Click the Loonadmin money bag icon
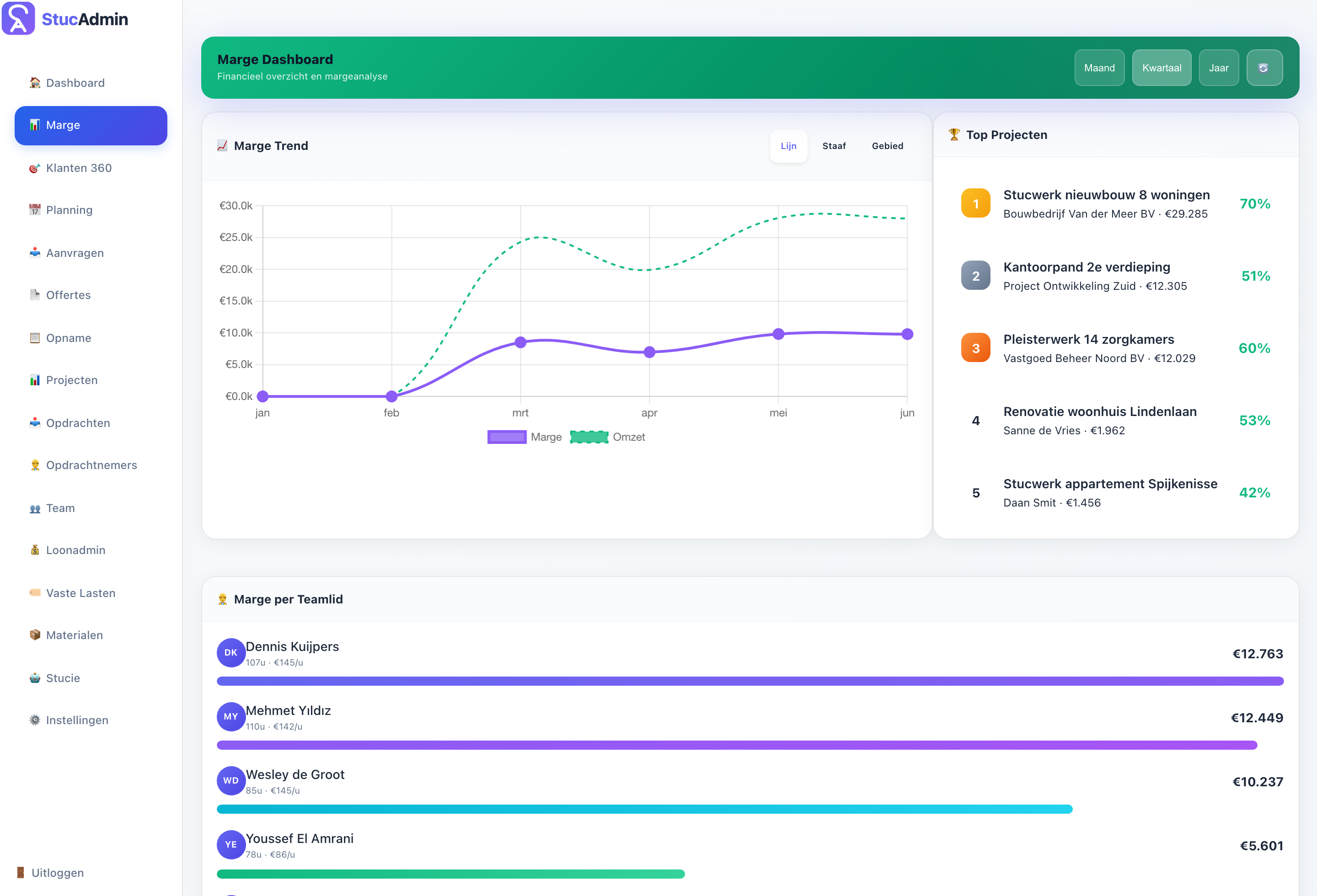Image resolution: width=1317 pixels, height=896 pixels. (35, 550)
